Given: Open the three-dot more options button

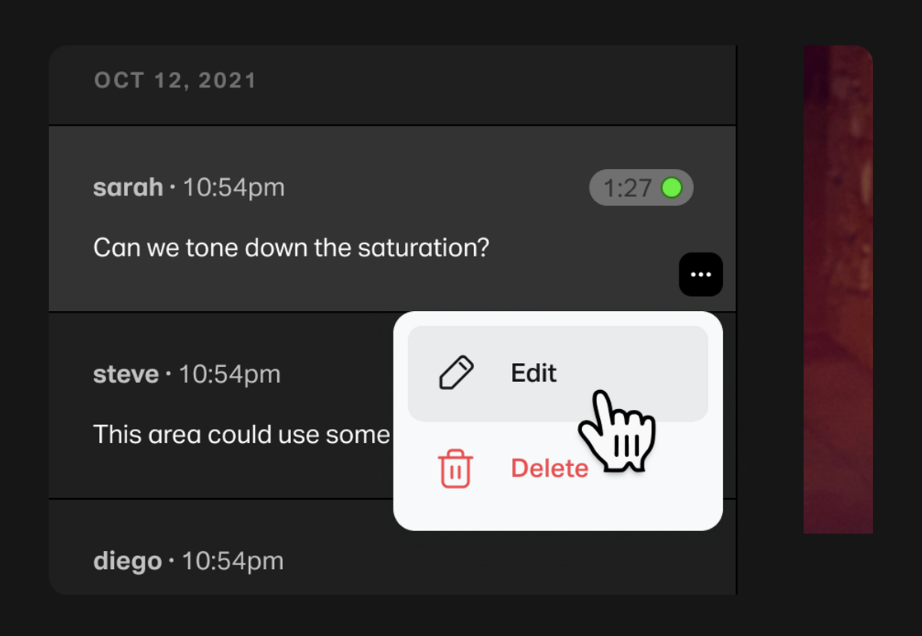Looking at the screenshot, I should click(x=701, y=275).
